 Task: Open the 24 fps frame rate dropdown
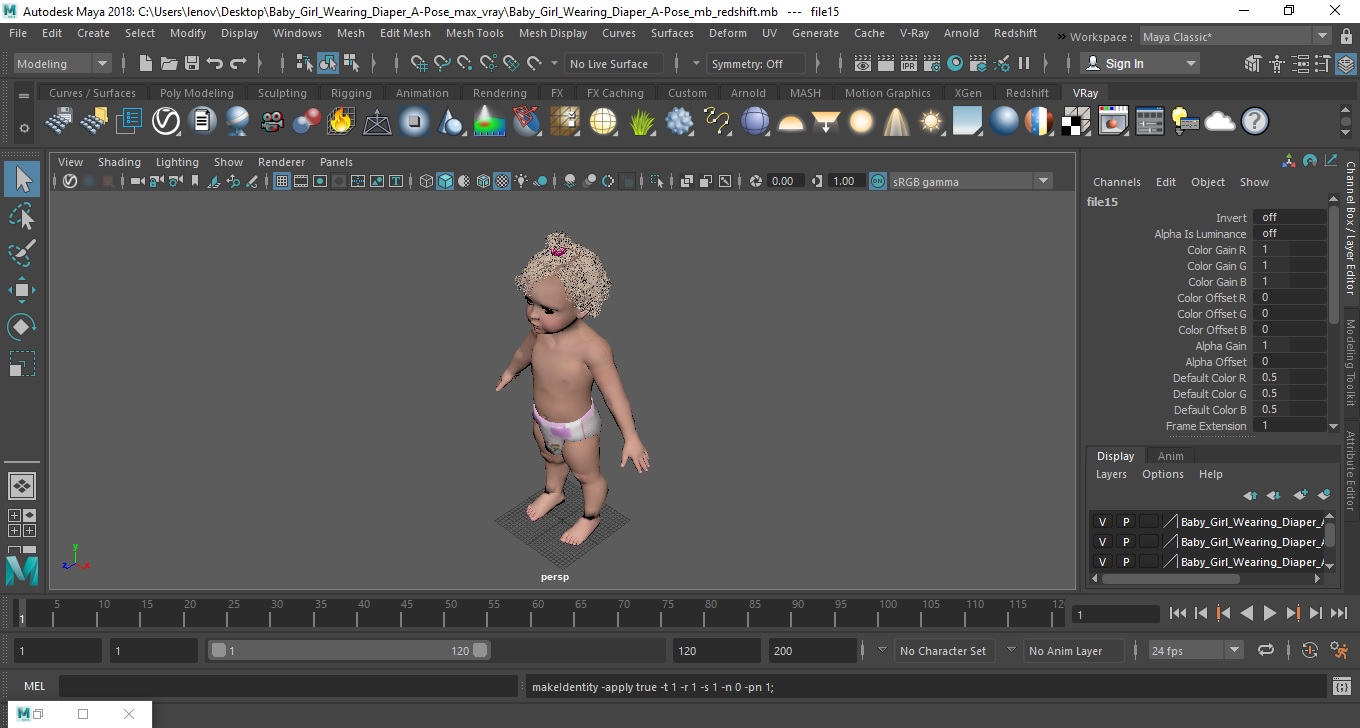coord(1196,650)
